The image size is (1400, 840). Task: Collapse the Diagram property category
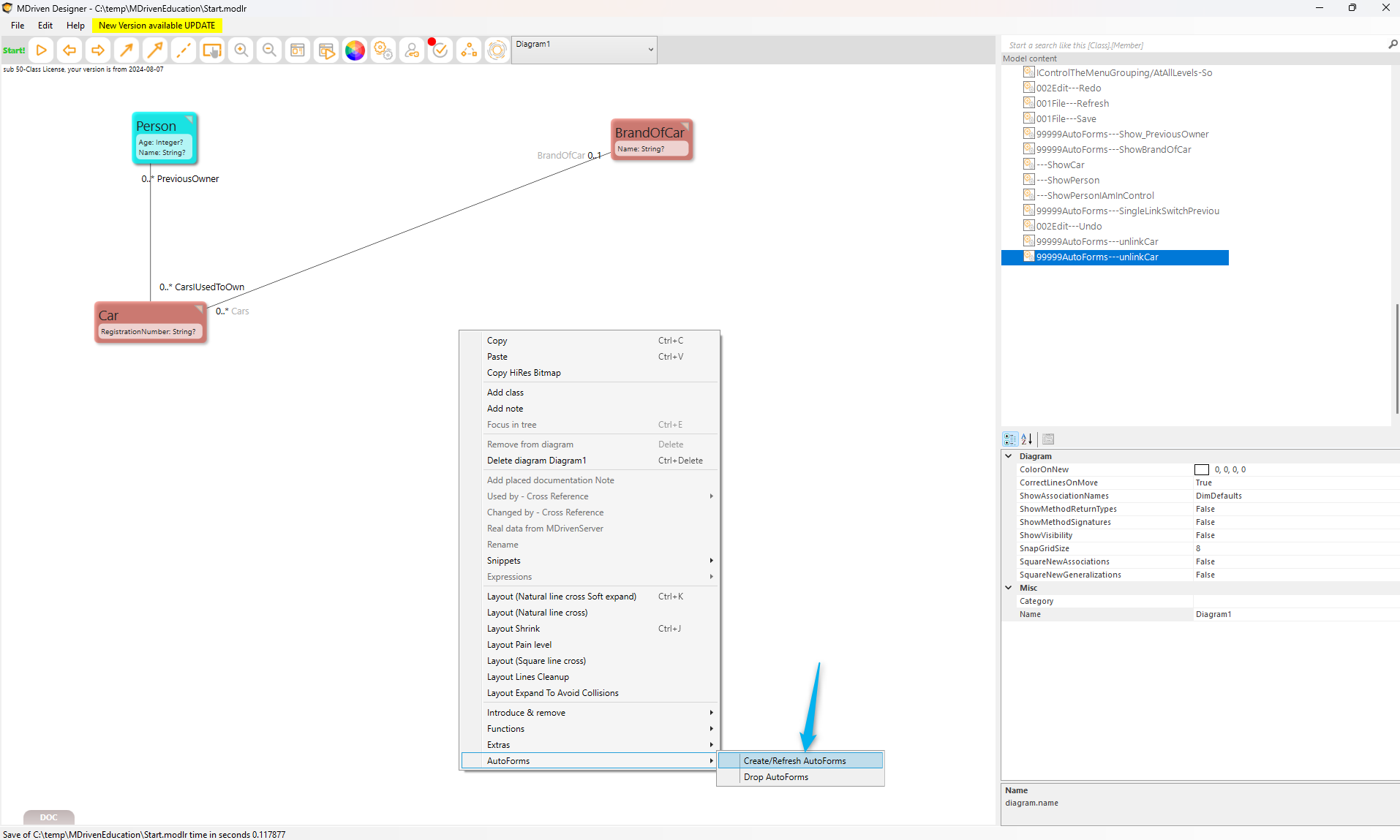pos(1009,456)
